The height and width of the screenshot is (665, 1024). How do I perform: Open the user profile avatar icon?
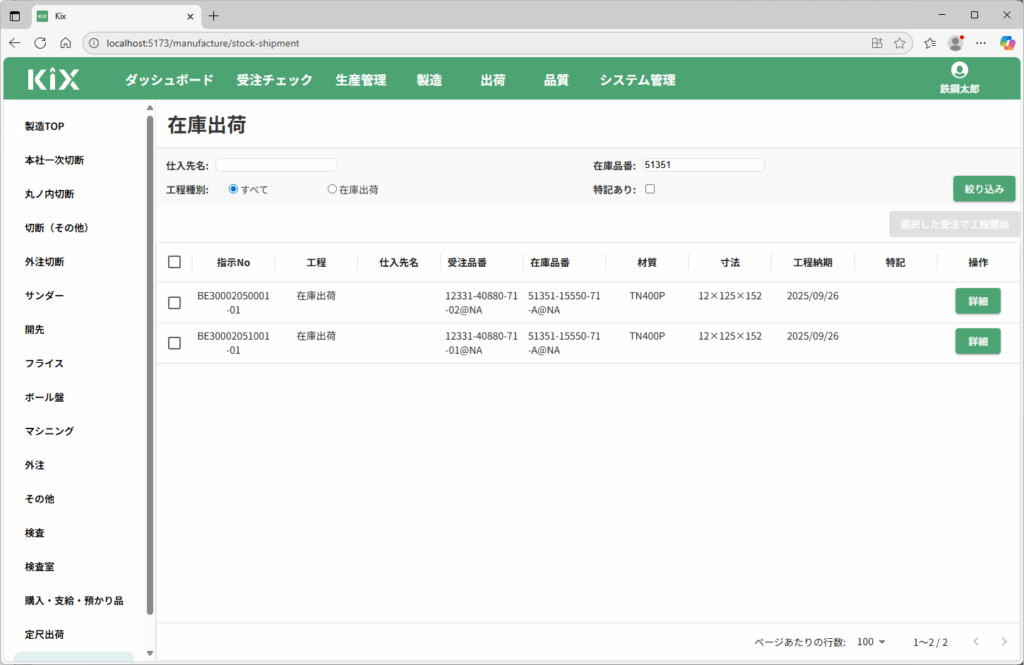pos(959,70)
